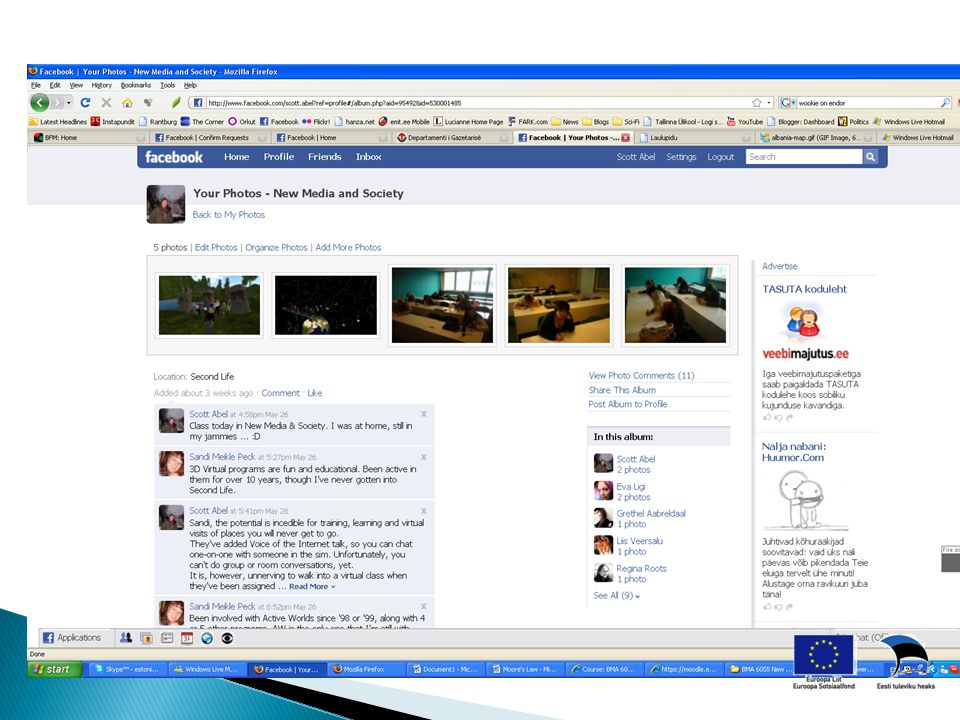
Task: Open the Windows start button
Action: [x=54, y=669]
